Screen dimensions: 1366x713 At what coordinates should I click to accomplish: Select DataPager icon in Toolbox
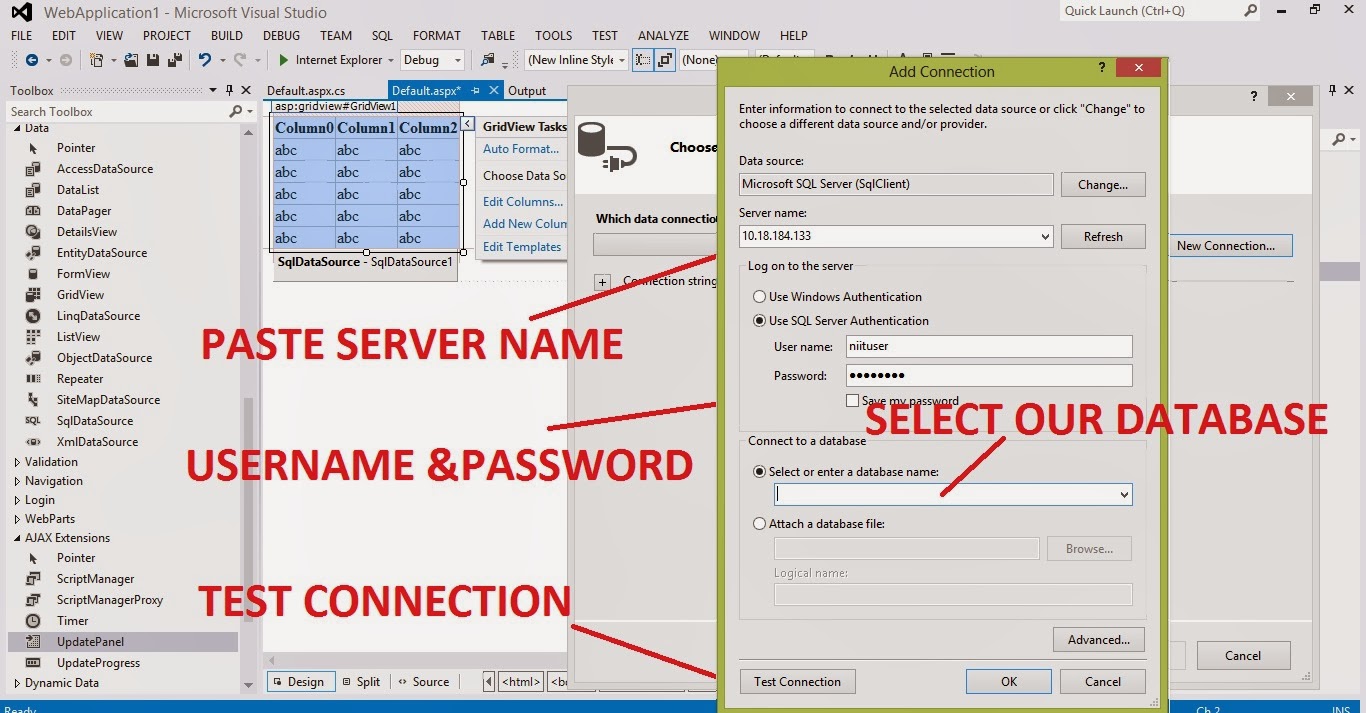tap(33, 211)
